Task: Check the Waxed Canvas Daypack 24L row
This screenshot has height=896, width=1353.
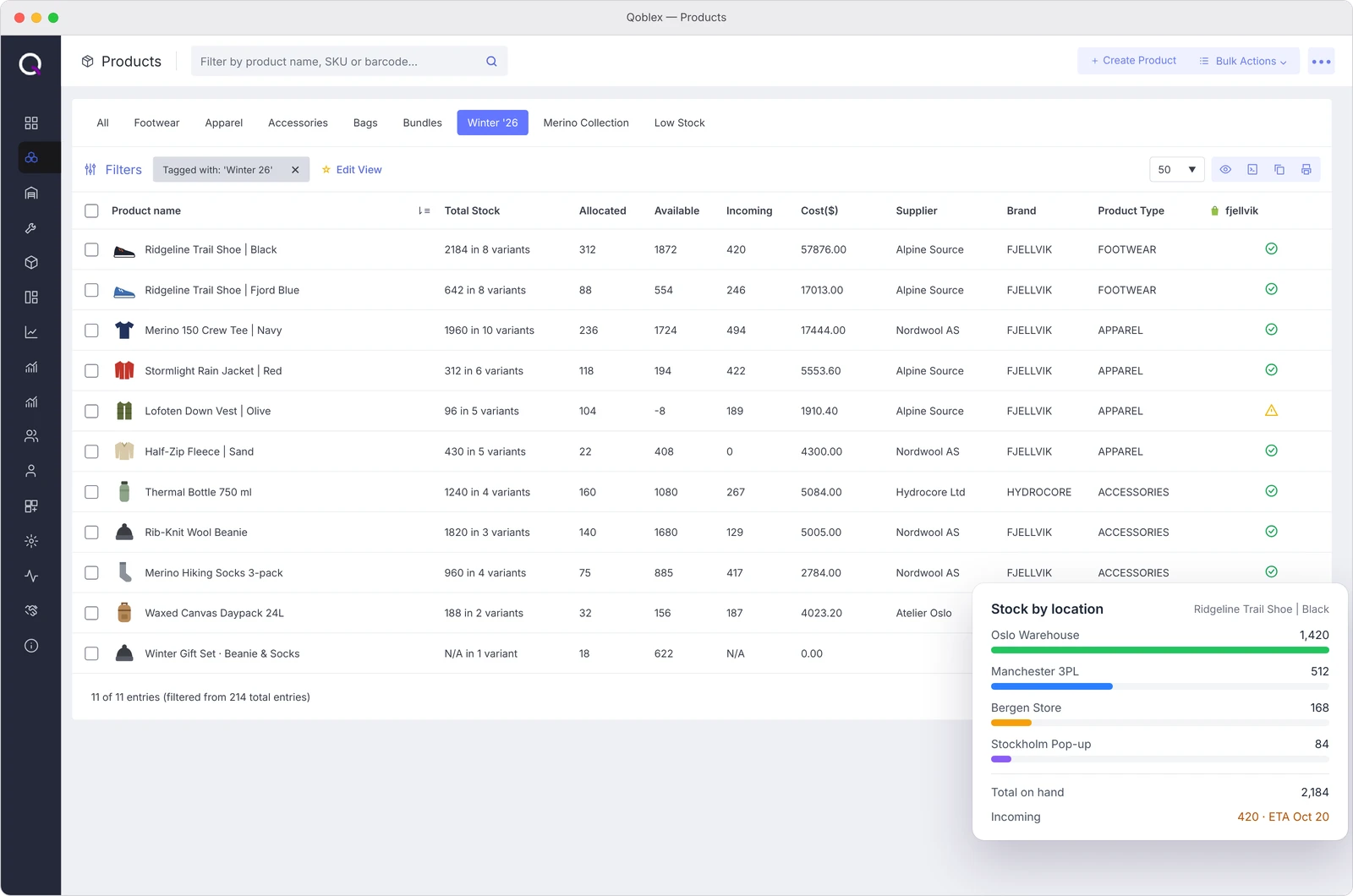Action: (x=91, y=613)
